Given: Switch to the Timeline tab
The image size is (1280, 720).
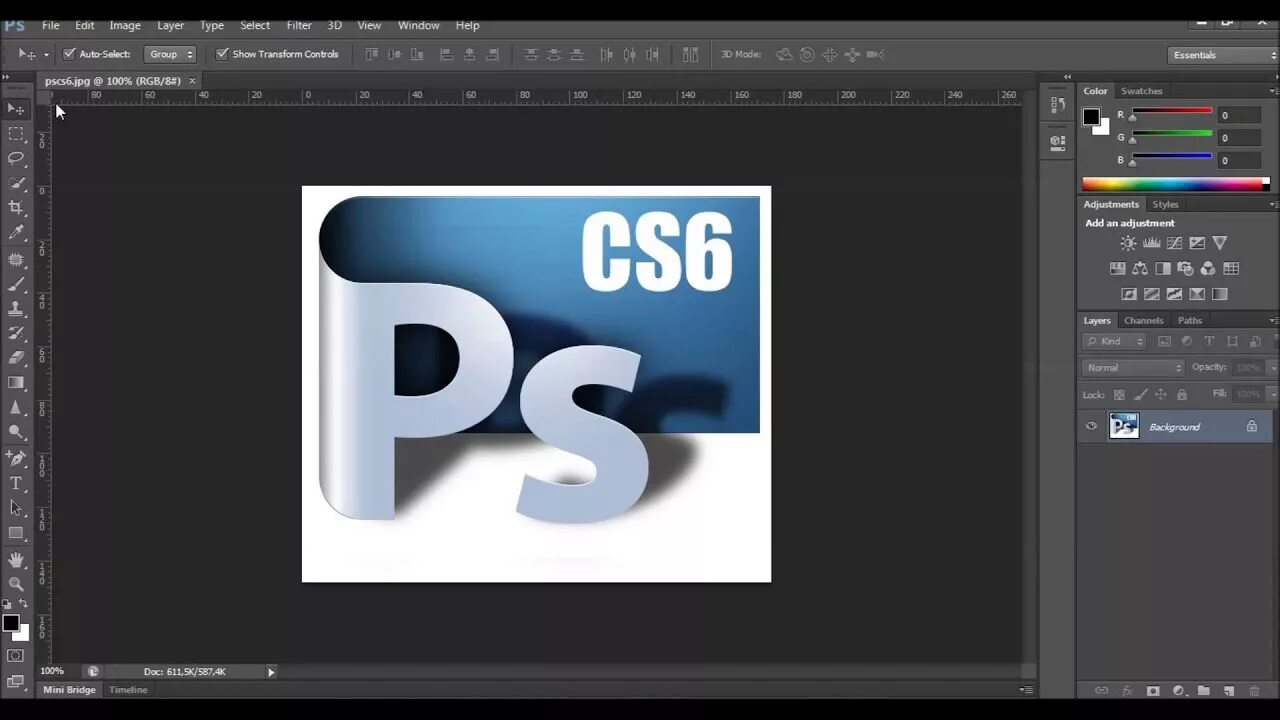Looking at the screenshot, I should tap(128, 690).
